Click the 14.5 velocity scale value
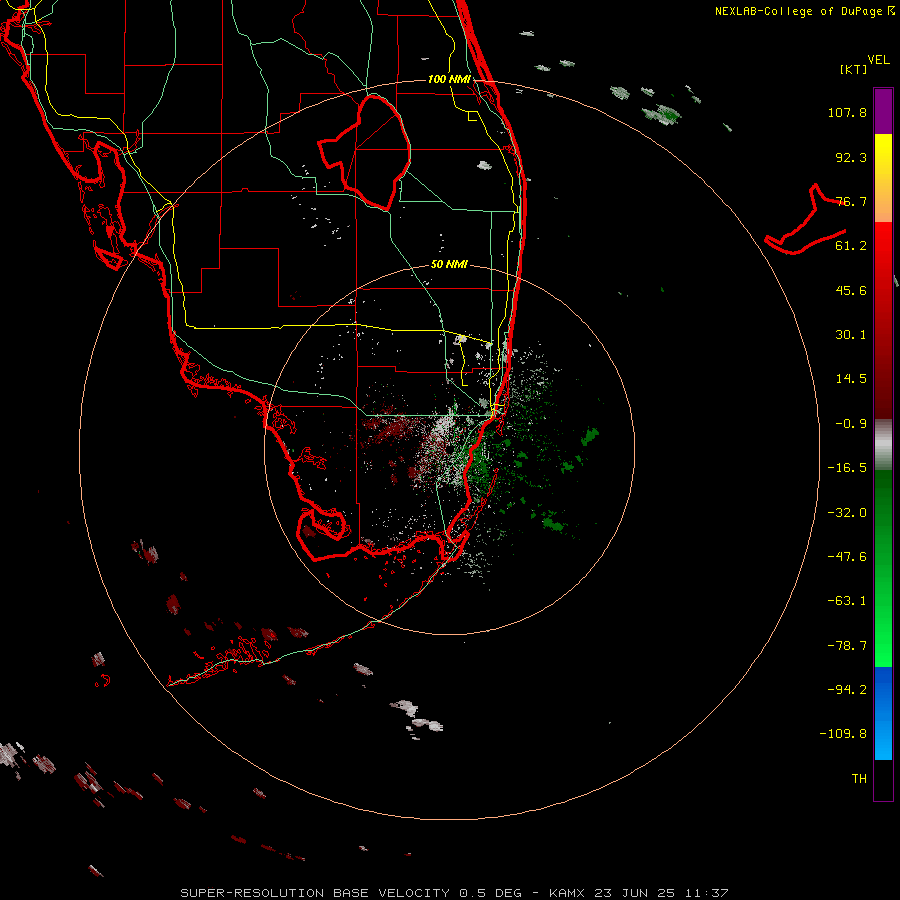This screenshot has width=900, height=900. (851, 379)
